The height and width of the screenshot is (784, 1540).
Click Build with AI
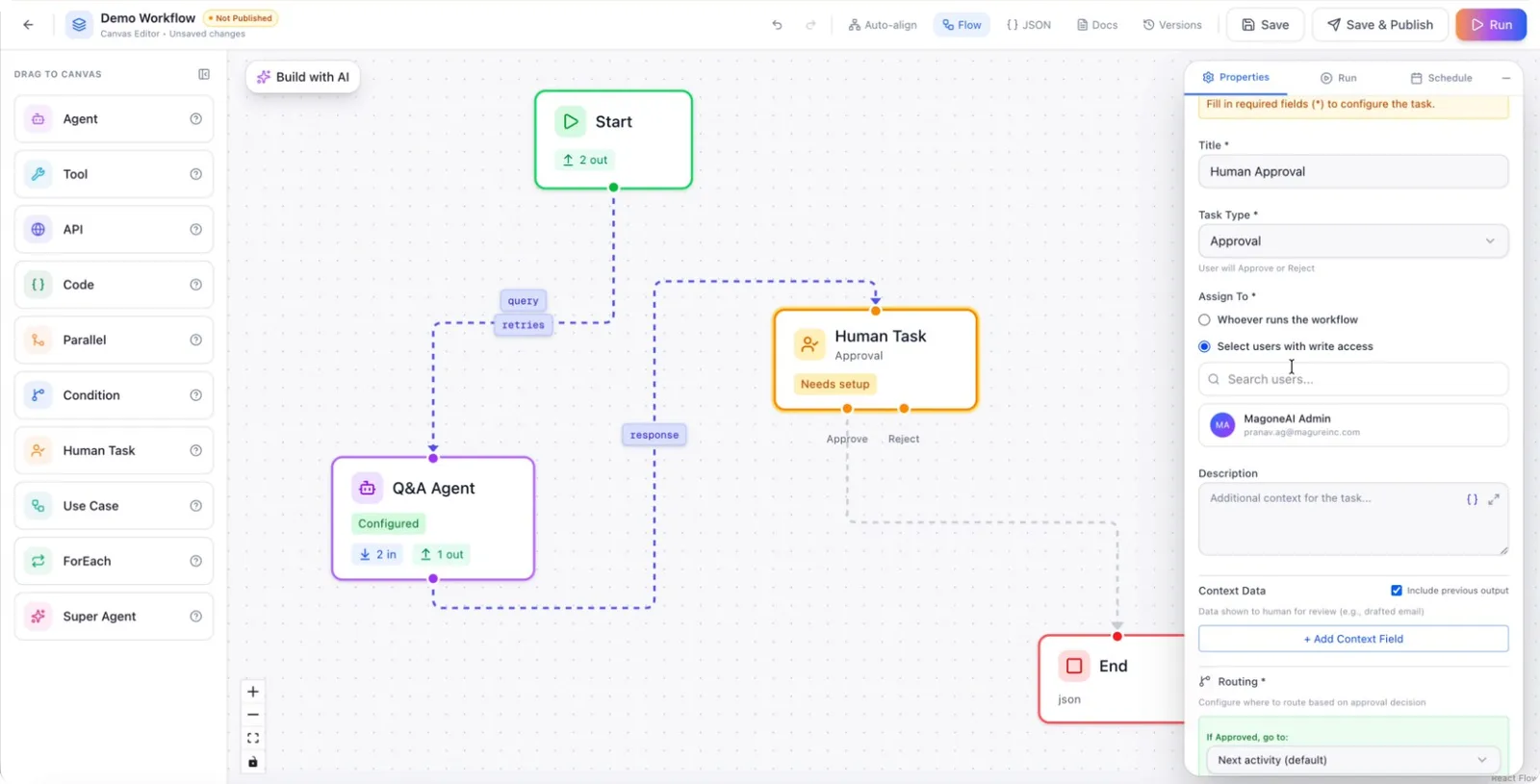[x=303, y=77]
